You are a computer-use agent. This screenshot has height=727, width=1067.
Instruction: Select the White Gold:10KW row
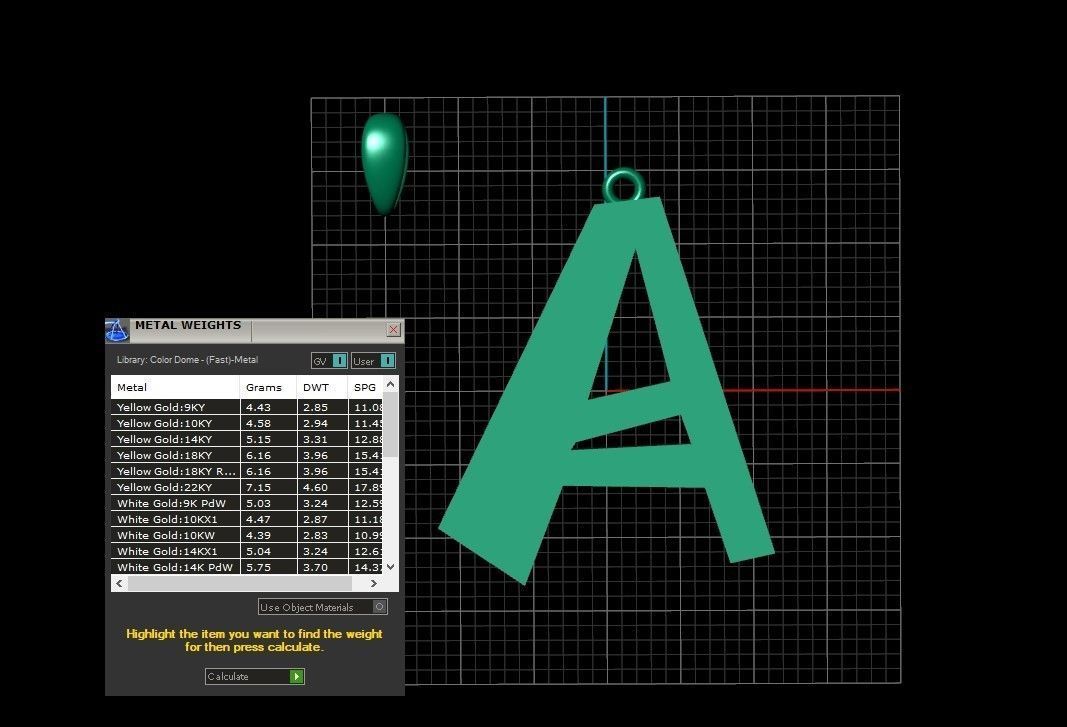click(247, 535)
